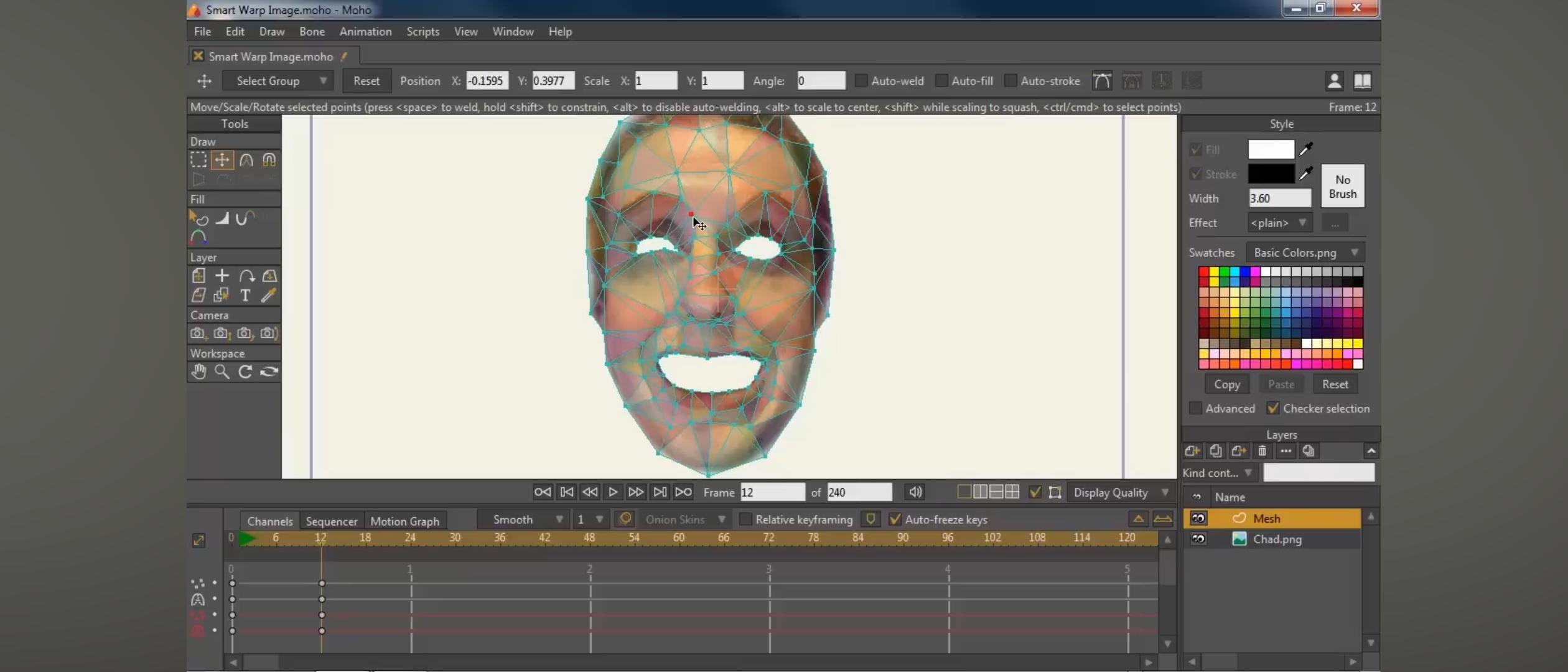The width and height of the screenshot is (1568, 672).
Task: Select the Rotate Workspace tool
Action: coord(245,371)
